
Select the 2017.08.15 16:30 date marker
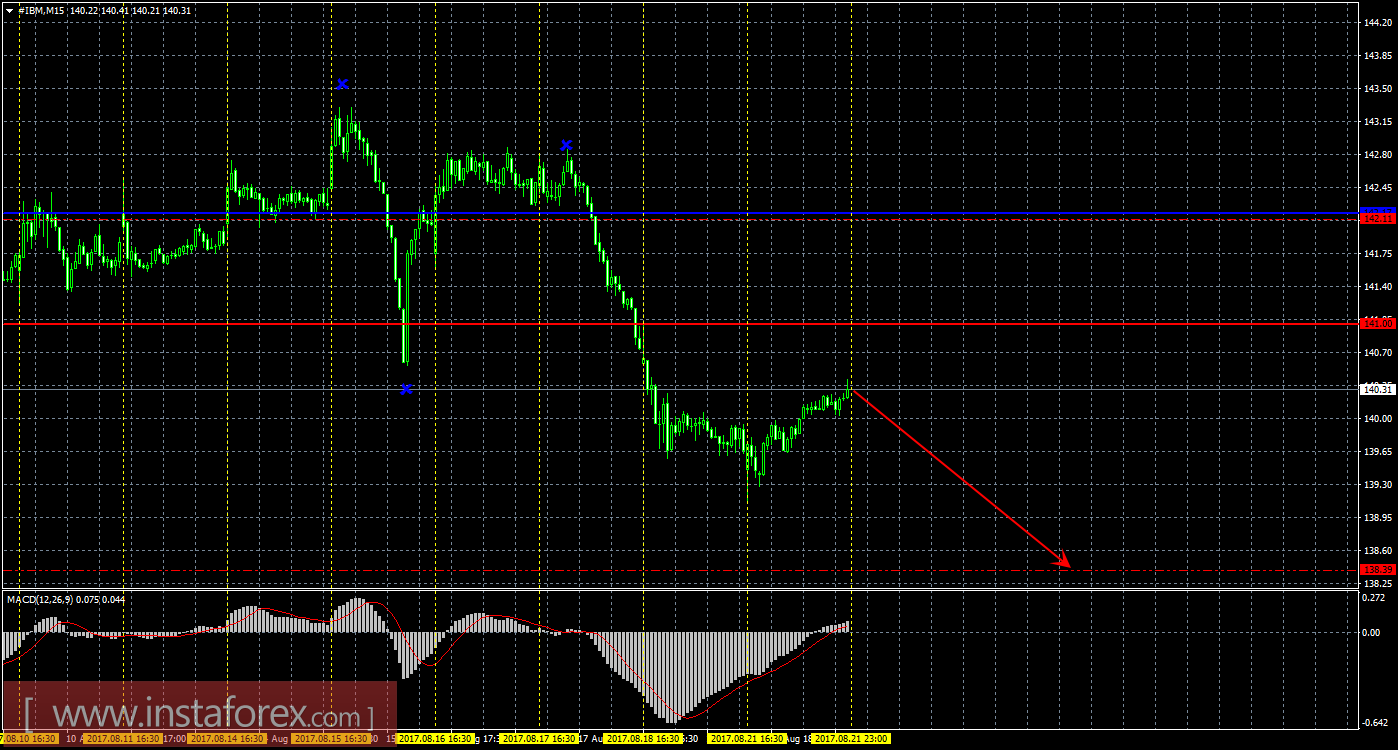tap(331, 739)
